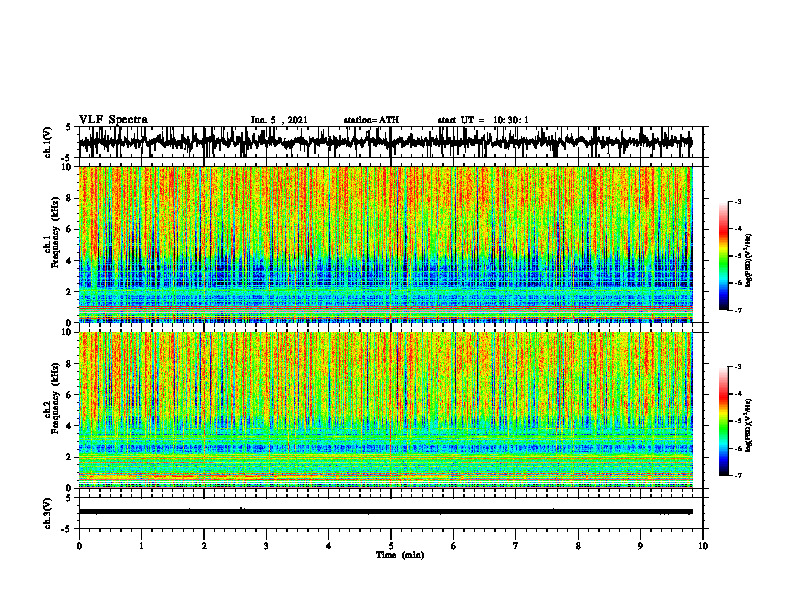Click the "-7" label on ch.1 color bar

[x=738, y=310]
